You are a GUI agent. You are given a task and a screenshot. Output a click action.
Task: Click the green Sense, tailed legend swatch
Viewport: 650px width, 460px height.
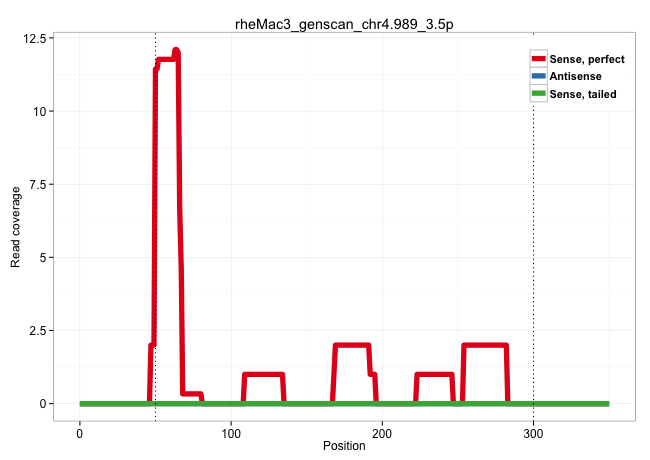click(x=539, y=93)
